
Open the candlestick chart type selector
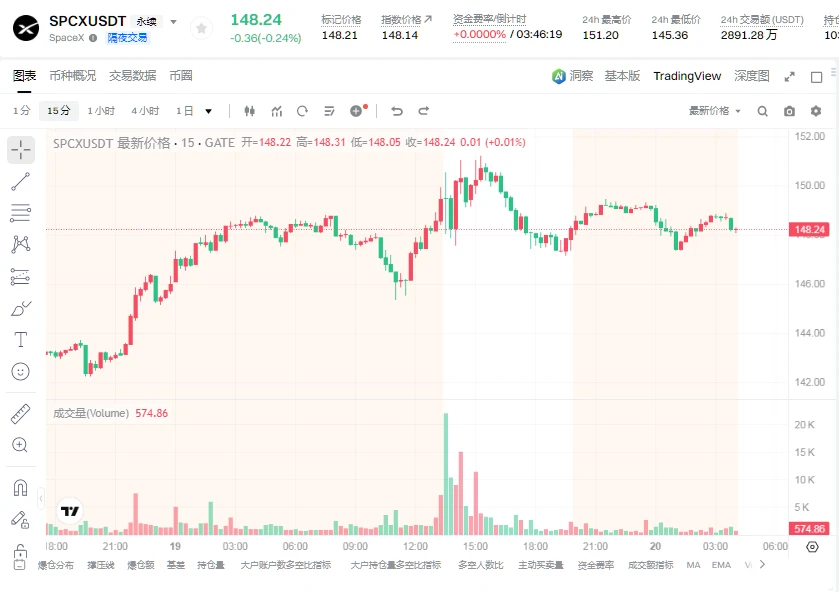tap(249, 111)
